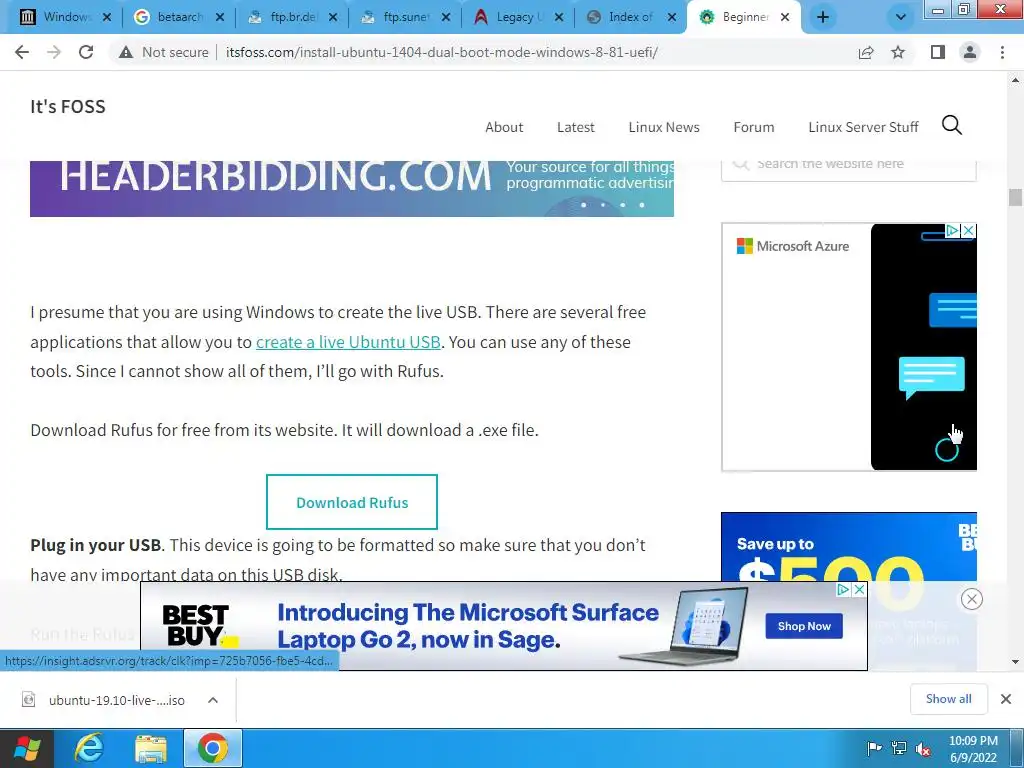Go to the Forum page
The image size is (1024, 768).
click(x=754, y=127)
